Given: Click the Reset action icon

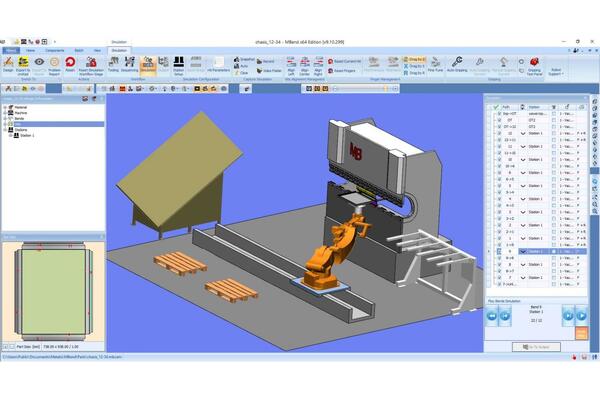Looking at the screenshot, I should tap(71, 63).
